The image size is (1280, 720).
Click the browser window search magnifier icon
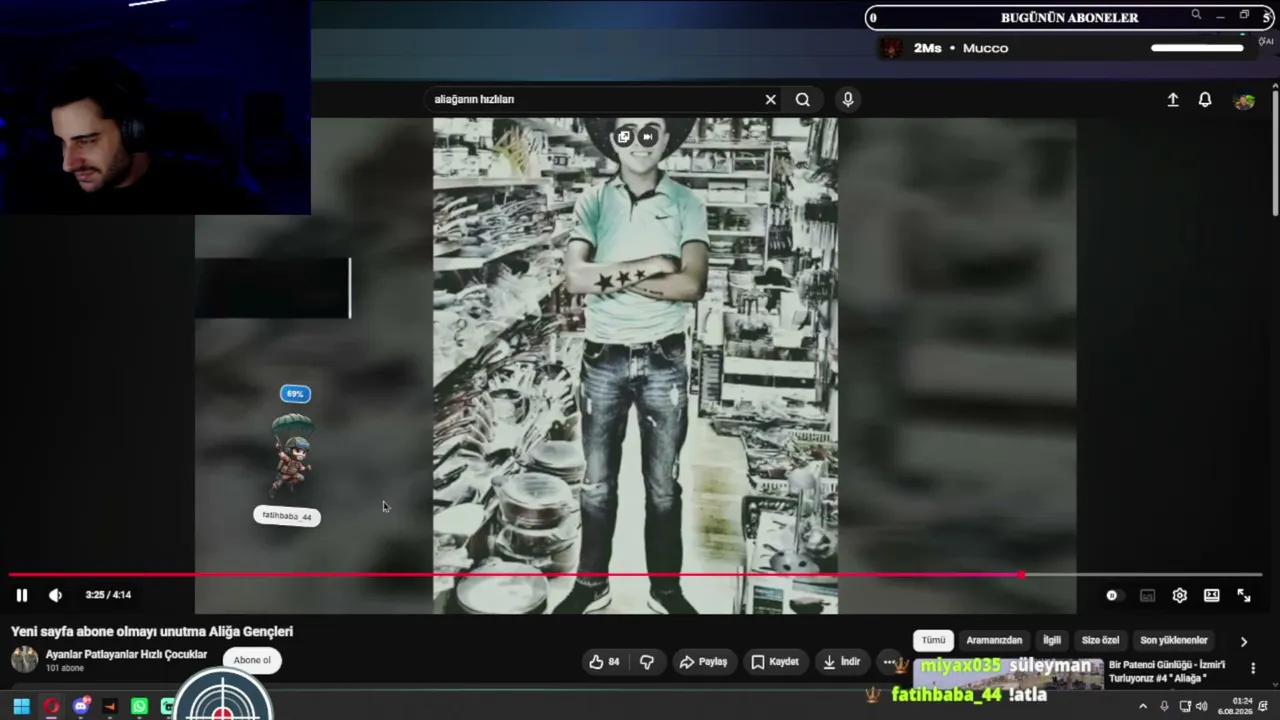point(1196,15)
